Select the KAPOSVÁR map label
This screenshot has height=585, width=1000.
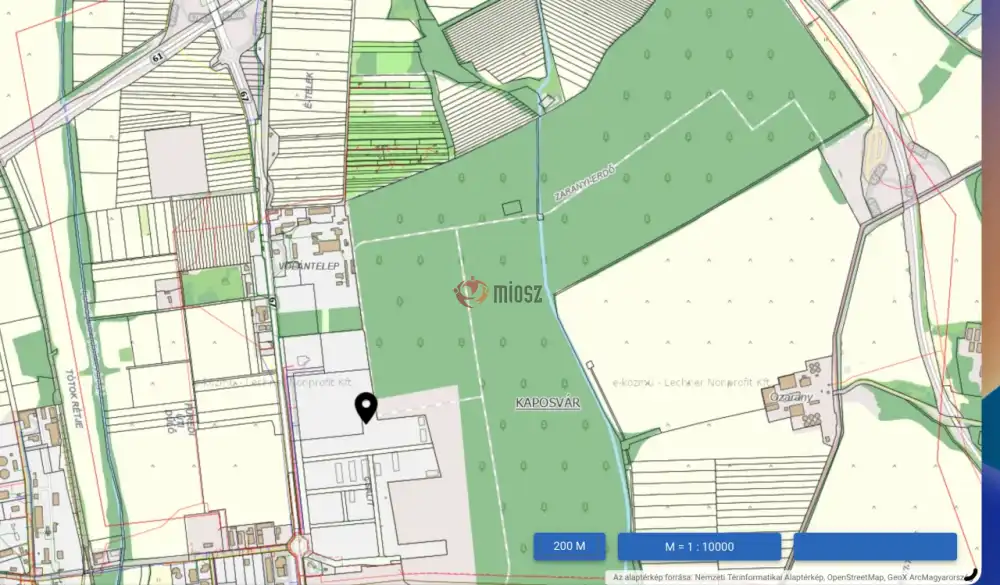pos(546,403)
